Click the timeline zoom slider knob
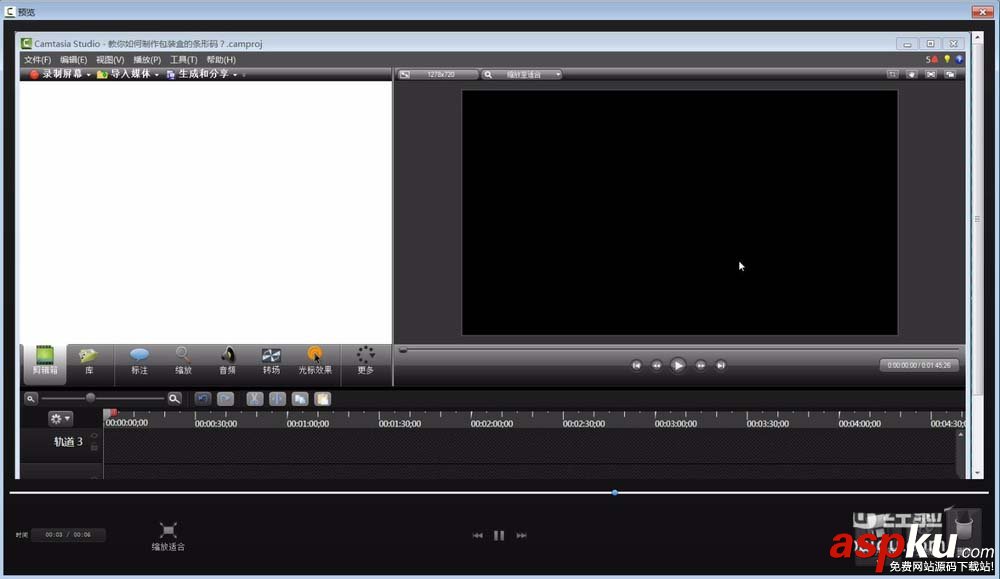This screenshot has height=579, width=1000. click(91, 398)
